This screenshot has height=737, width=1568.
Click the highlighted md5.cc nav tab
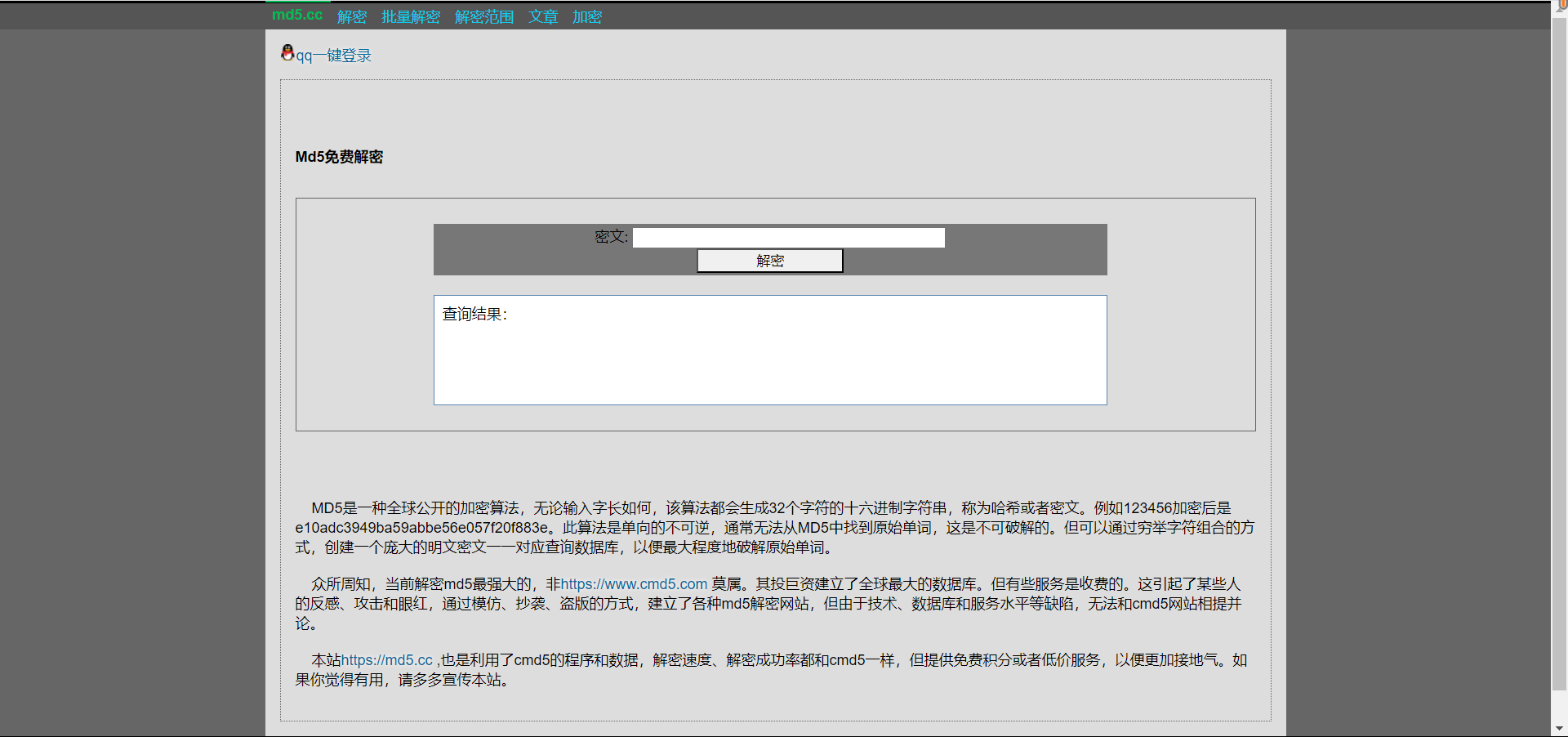[x=297, y=14]
